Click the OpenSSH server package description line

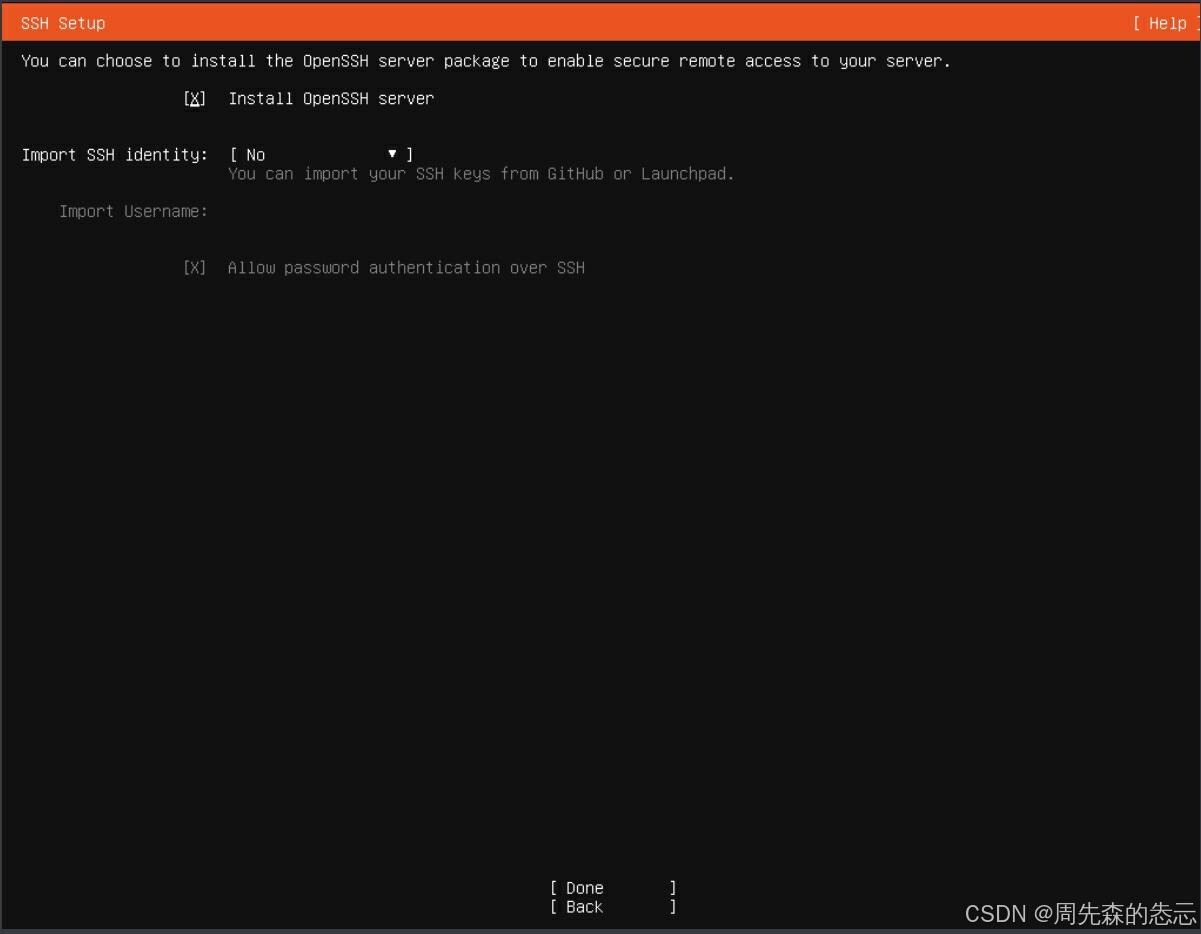point(486,61)
